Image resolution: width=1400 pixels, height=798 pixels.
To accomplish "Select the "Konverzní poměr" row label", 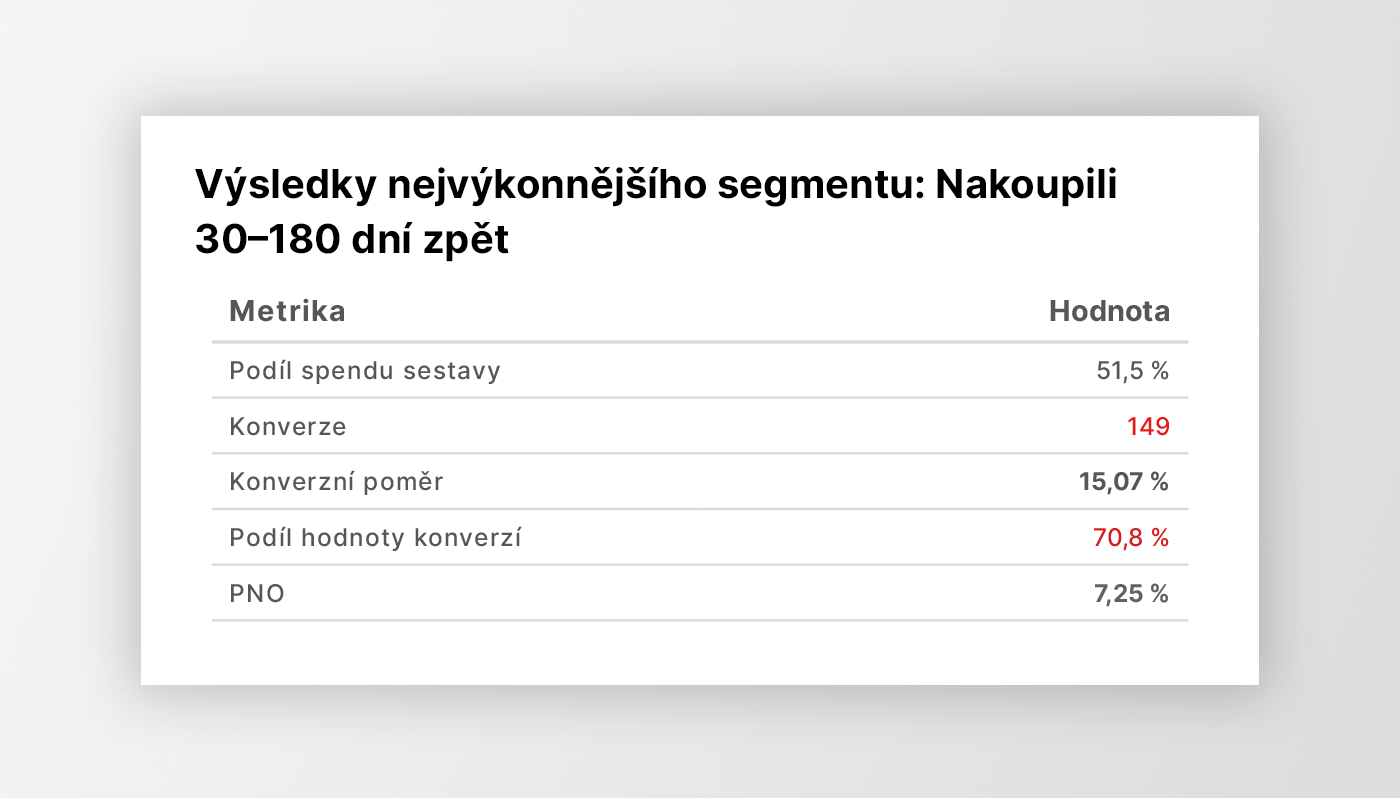I will coord(336,482).
